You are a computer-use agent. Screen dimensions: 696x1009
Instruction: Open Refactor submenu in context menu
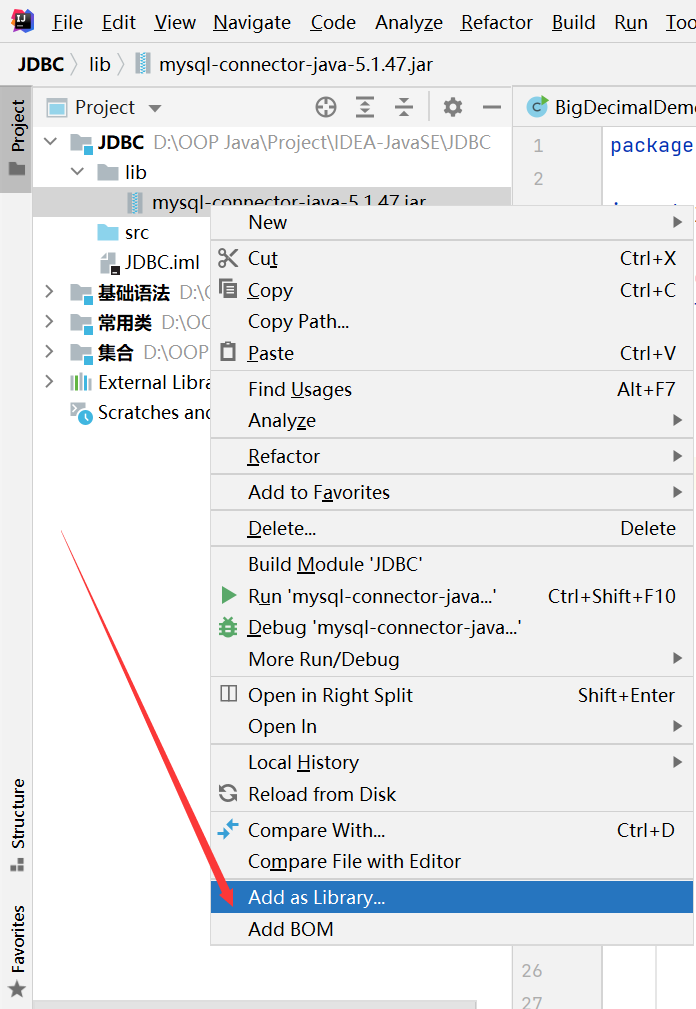pyautogui.click(x=452, y=456)
